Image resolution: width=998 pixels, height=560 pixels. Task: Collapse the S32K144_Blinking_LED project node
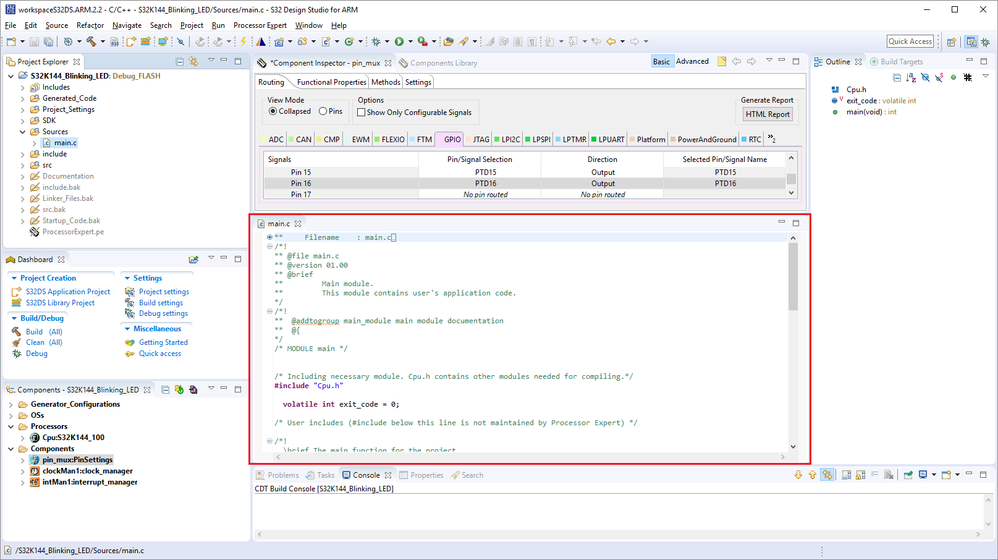pos(11,76)
